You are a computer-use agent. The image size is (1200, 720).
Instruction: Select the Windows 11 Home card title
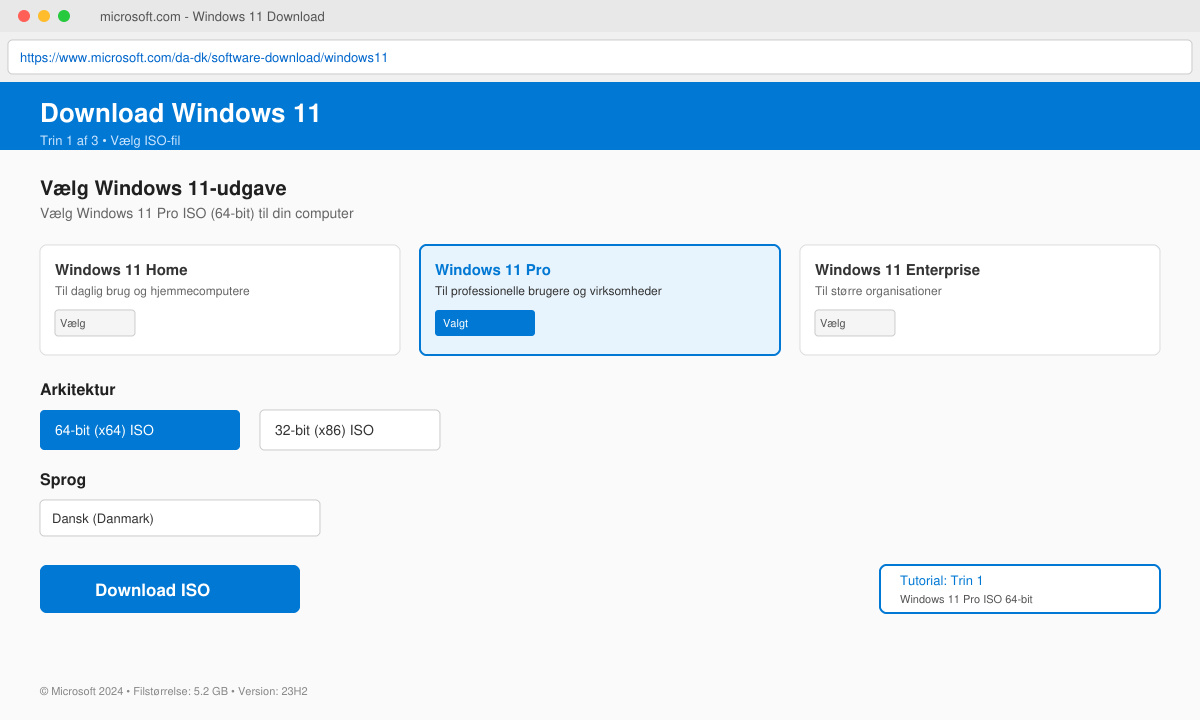coord(121,270)
